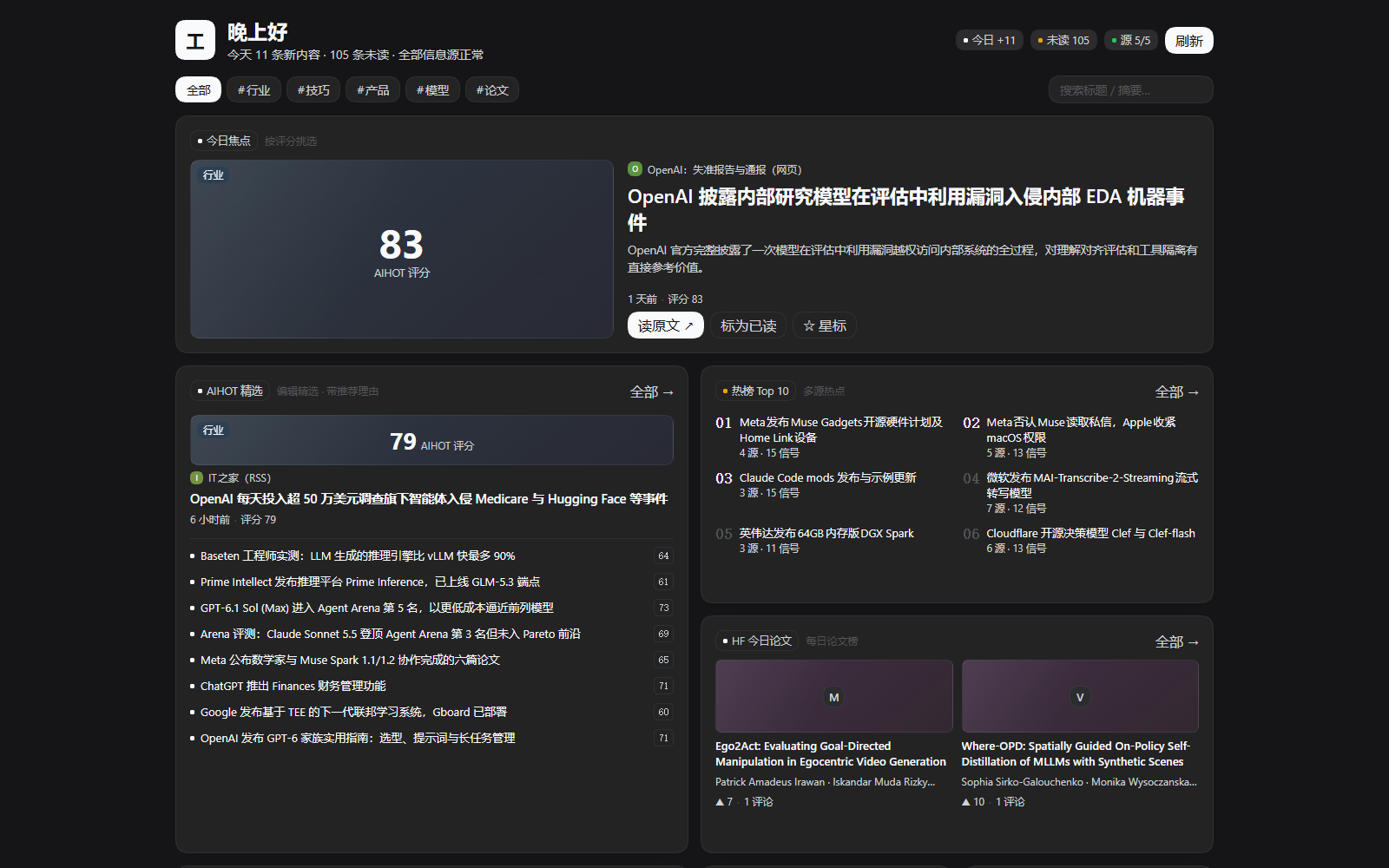The image size is (1389, 868).
Task: Select the #行业 filter tab
Action: point(253,89)
